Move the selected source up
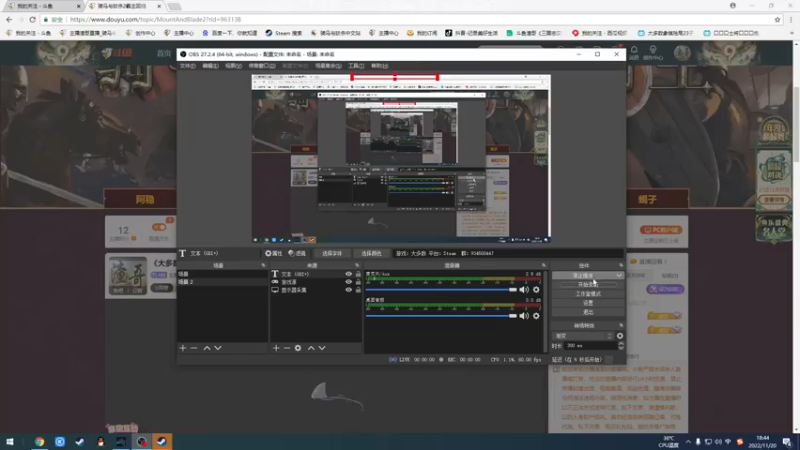800x450 pixels. pyautogui.click(x=311, y=348)
